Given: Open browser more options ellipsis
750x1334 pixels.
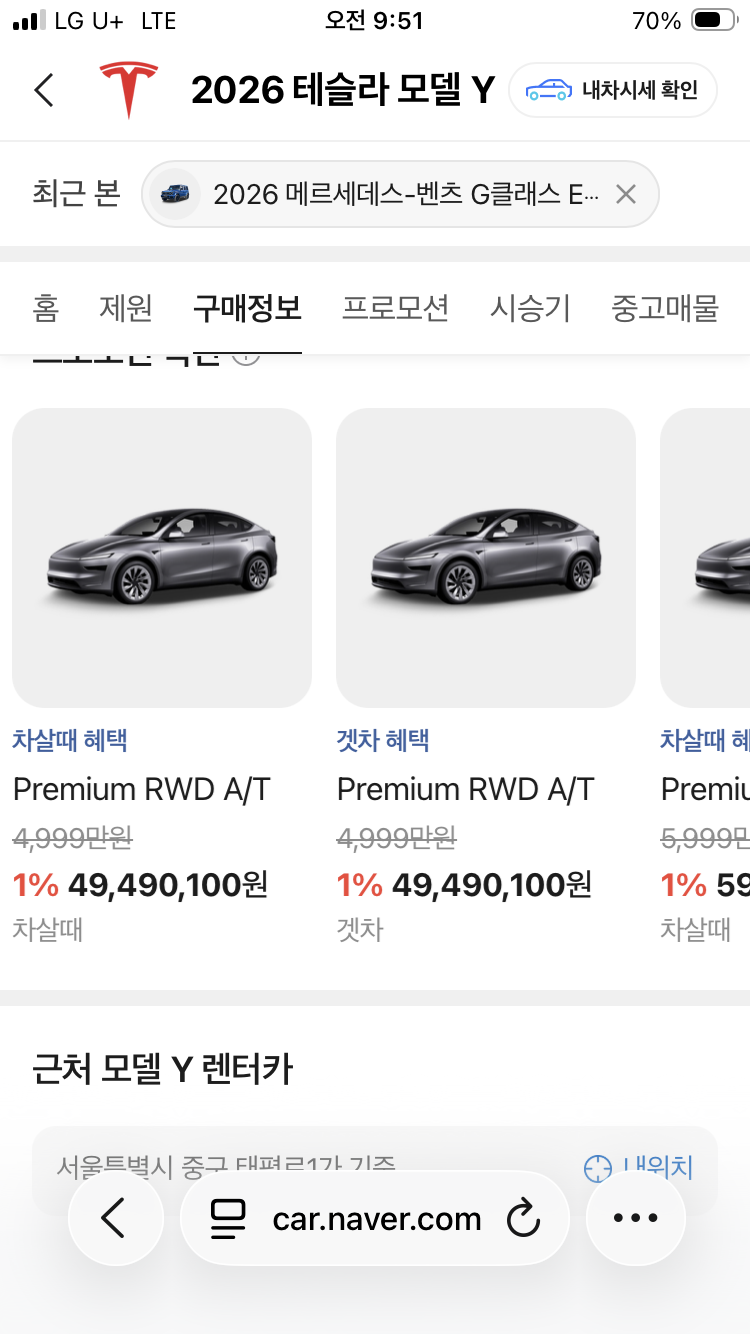Looking at the screenshot, I should 636,1218.
